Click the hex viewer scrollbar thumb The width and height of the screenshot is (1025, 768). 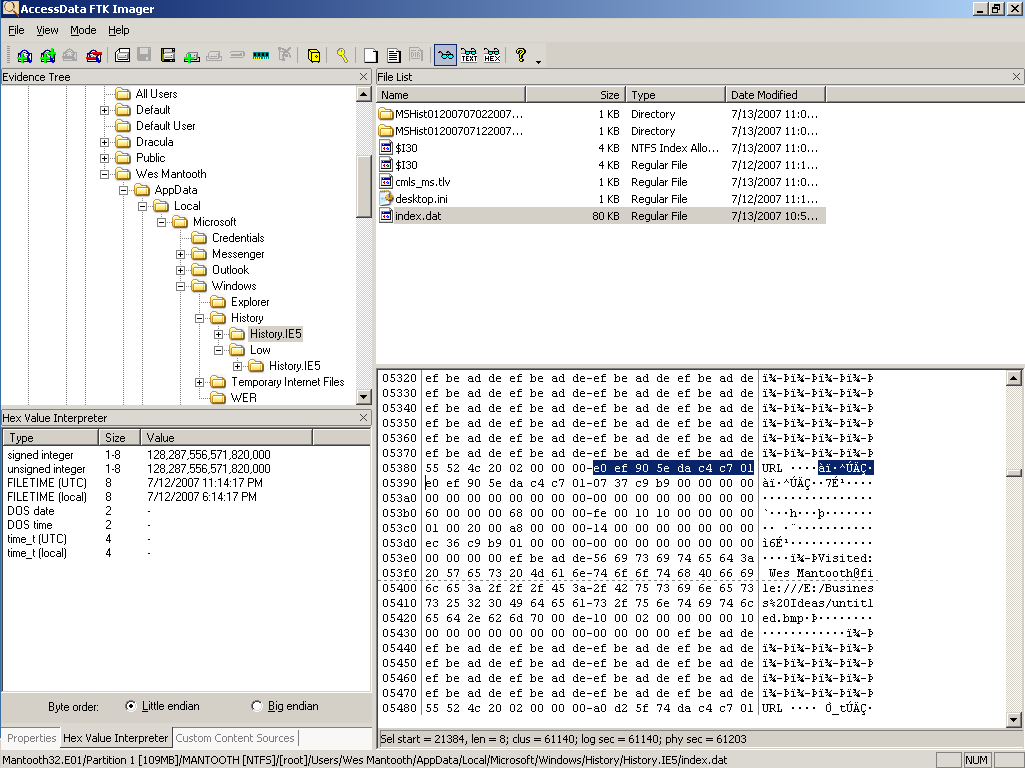coord(1013,473)
